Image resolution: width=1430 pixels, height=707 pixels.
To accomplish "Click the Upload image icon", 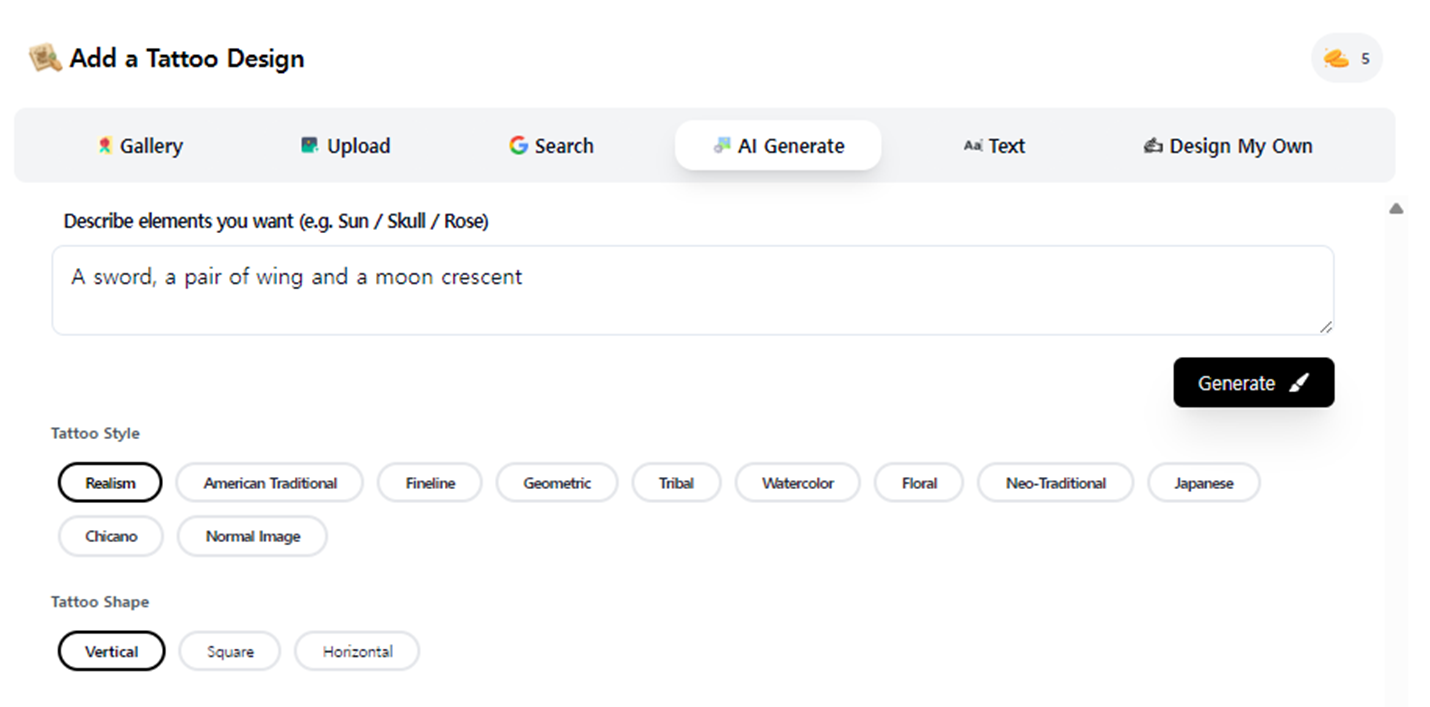I will tap(310, 146).
